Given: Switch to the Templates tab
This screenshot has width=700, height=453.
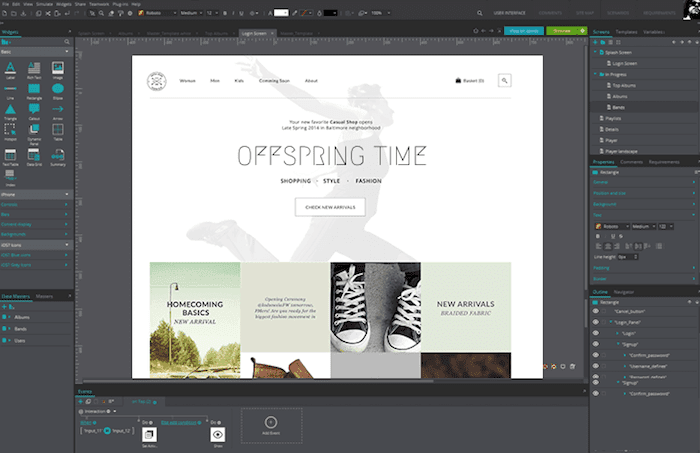Looking at the screenshot, I should point(626,32).
